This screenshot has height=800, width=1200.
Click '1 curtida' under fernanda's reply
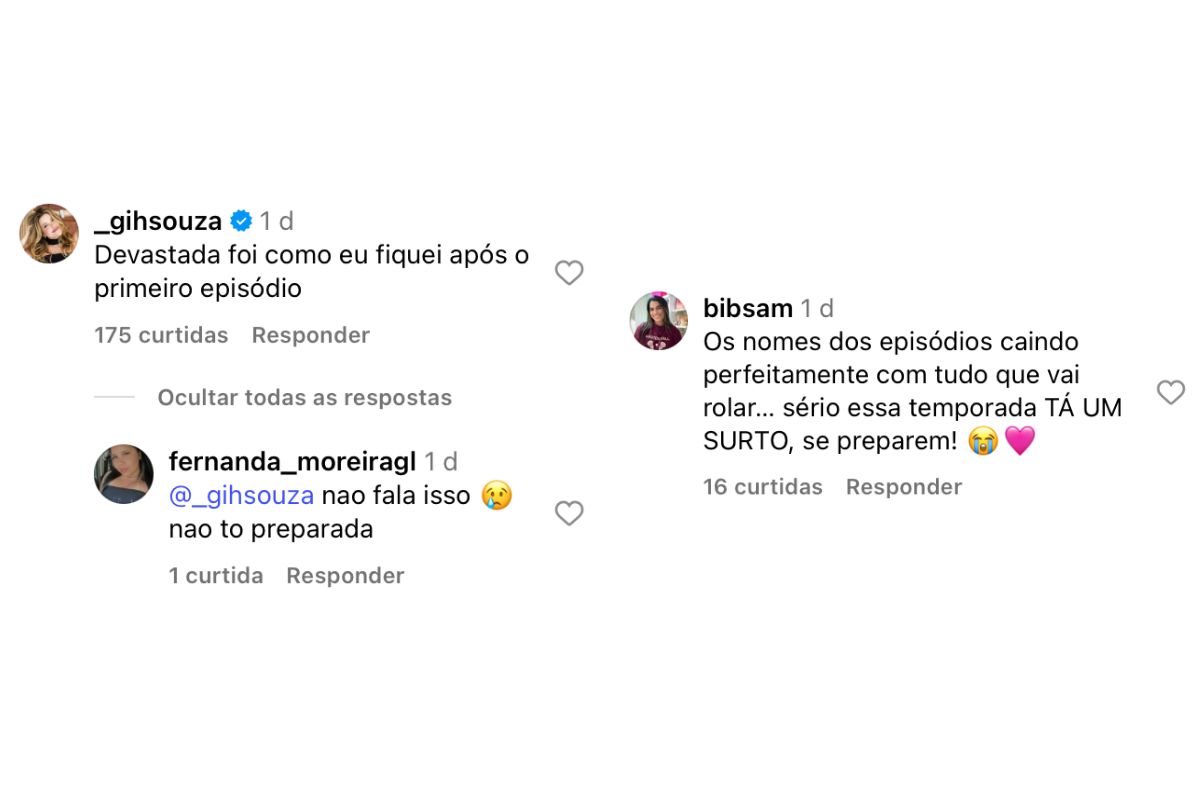(216, 575)
